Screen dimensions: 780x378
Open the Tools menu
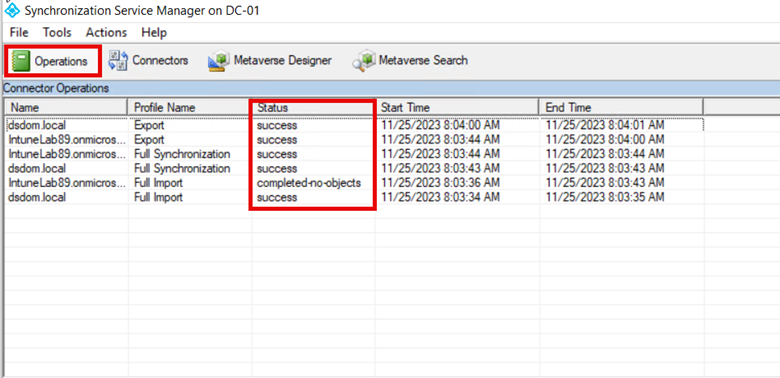[57, 33]
